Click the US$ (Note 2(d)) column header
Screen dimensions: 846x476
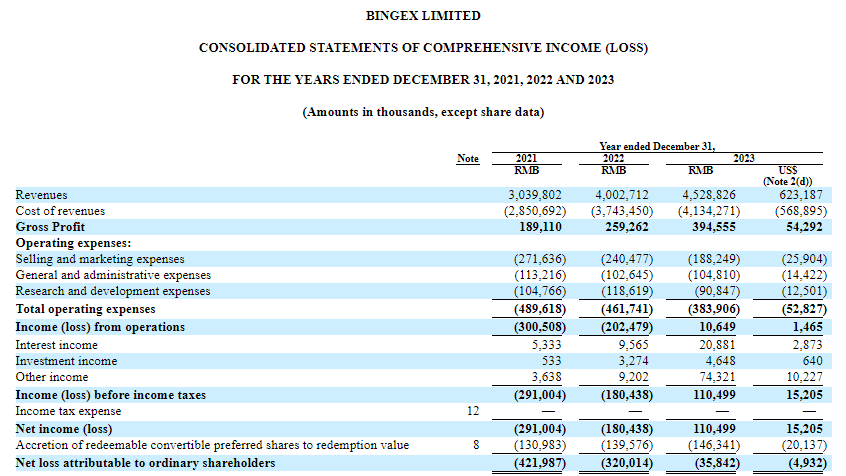tap(787, 176)
